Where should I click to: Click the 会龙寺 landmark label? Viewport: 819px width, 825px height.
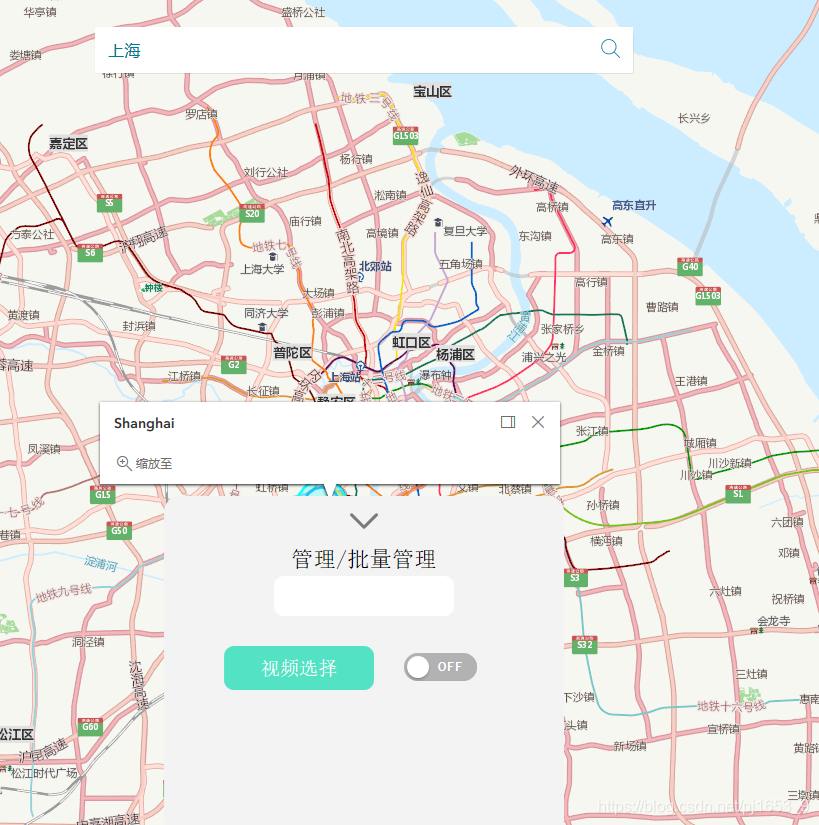774,621
